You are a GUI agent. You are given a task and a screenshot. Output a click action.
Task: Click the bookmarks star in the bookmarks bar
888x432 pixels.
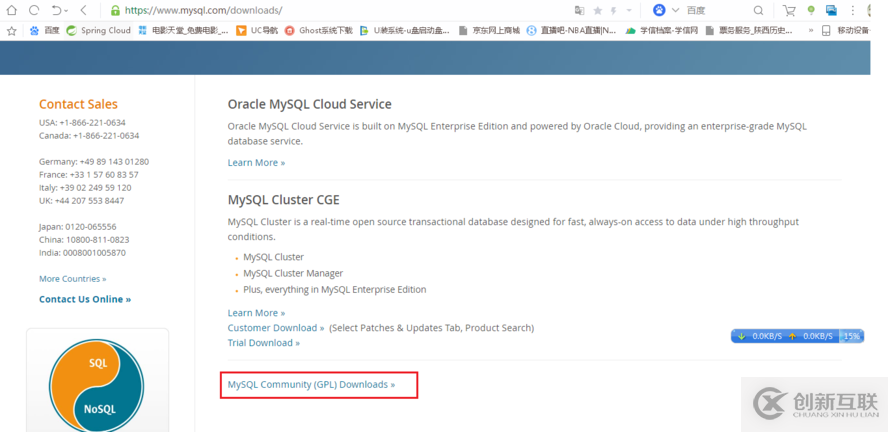click(11, 31)
